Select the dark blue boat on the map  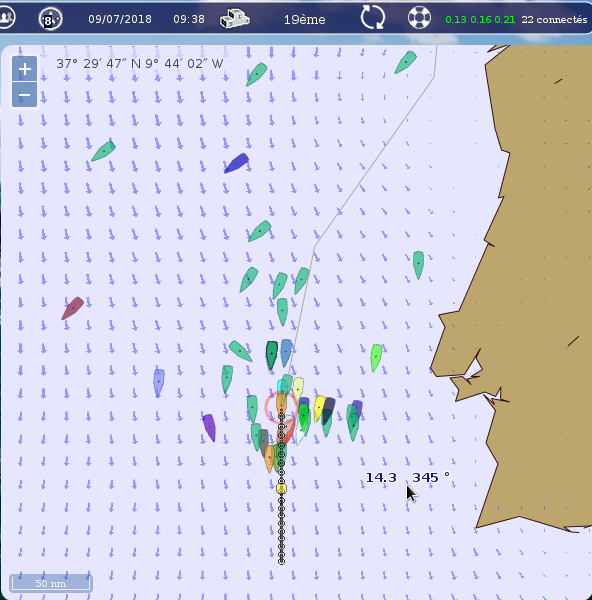point(236,163)
